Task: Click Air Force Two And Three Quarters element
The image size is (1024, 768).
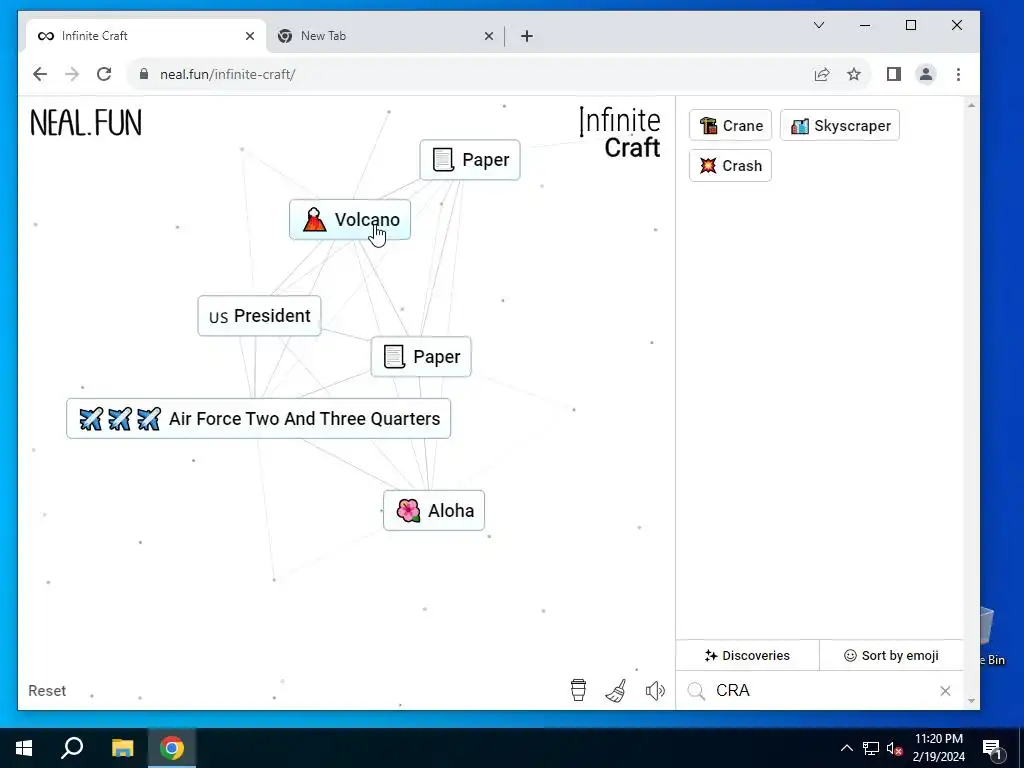Action: (259, 419)
